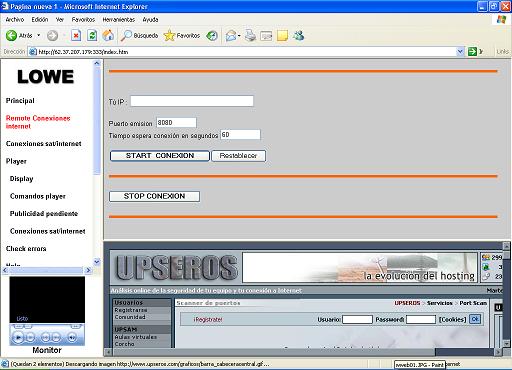The width and height of the screenshot is (512, 370).
Task: Click the Messenger people icon
Action: (x=299, y=35)
